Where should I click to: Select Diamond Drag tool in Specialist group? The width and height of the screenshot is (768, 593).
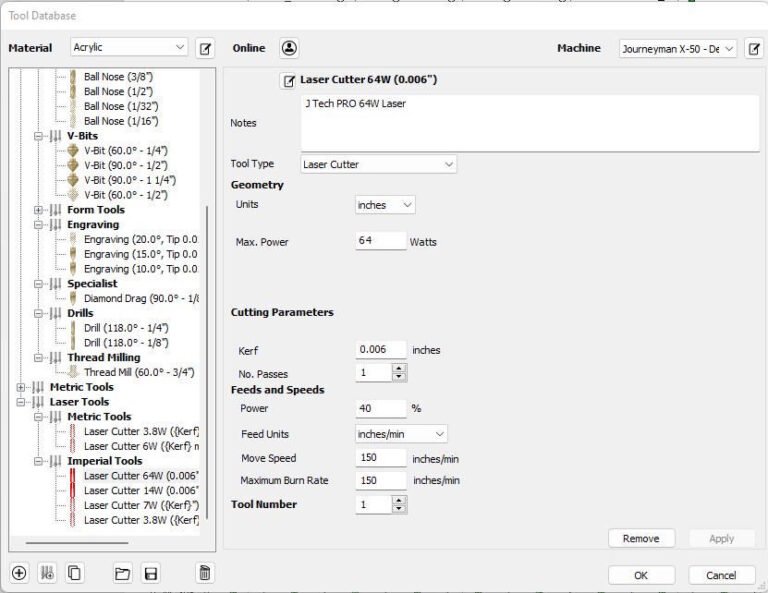[x=140, y=298]
